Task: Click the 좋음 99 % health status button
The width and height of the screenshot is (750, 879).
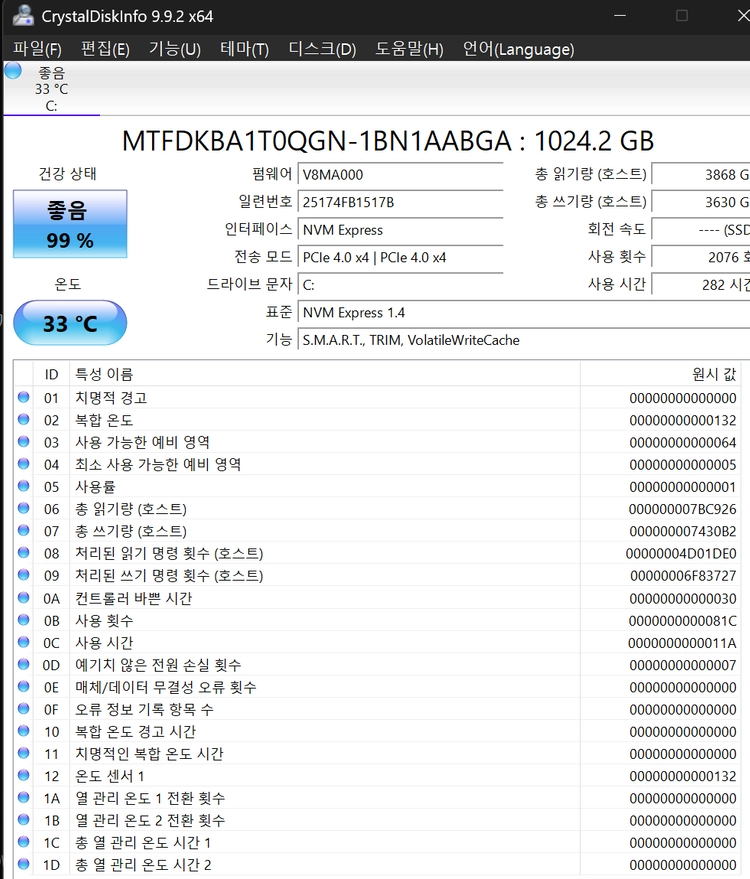Action: pyautogui.click(x=70, y=224)
